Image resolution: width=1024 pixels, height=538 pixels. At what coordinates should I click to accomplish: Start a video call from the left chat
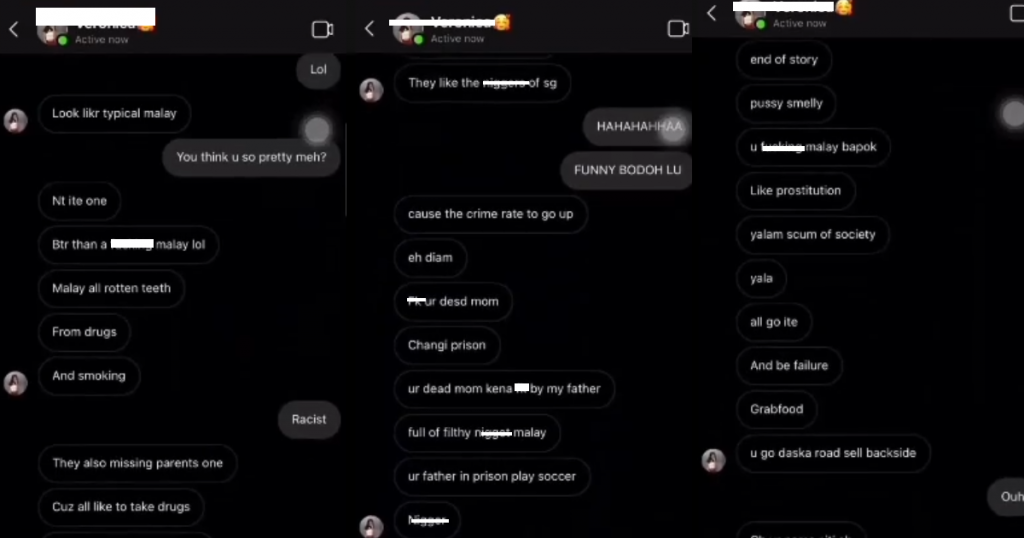coord(323,29)
